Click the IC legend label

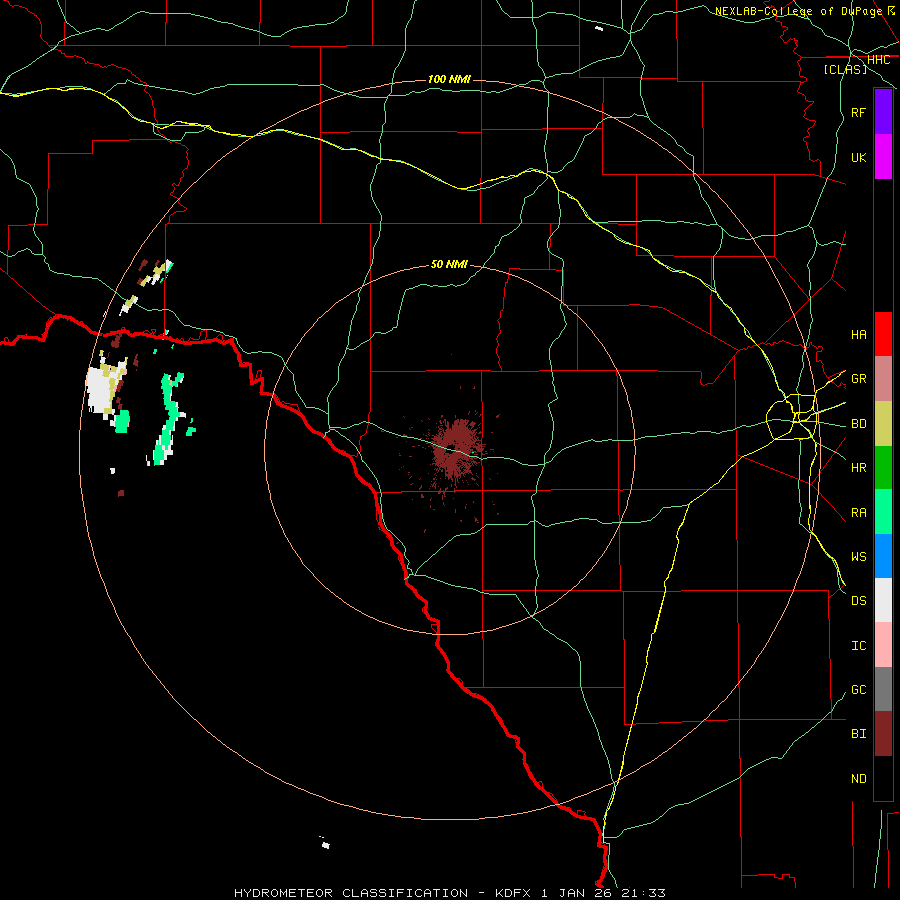tap(858, 646)
